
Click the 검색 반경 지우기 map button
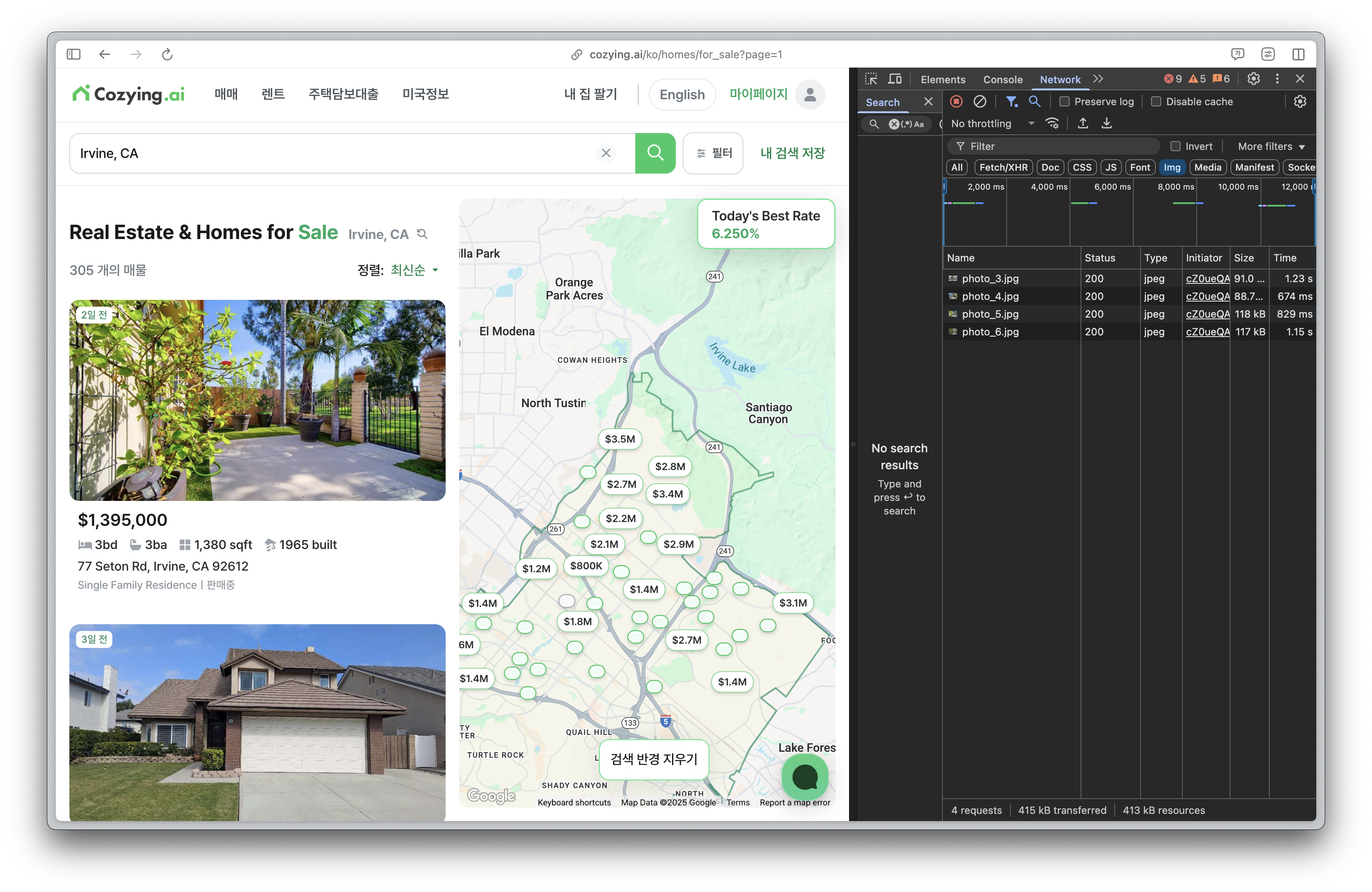(654, 759)
